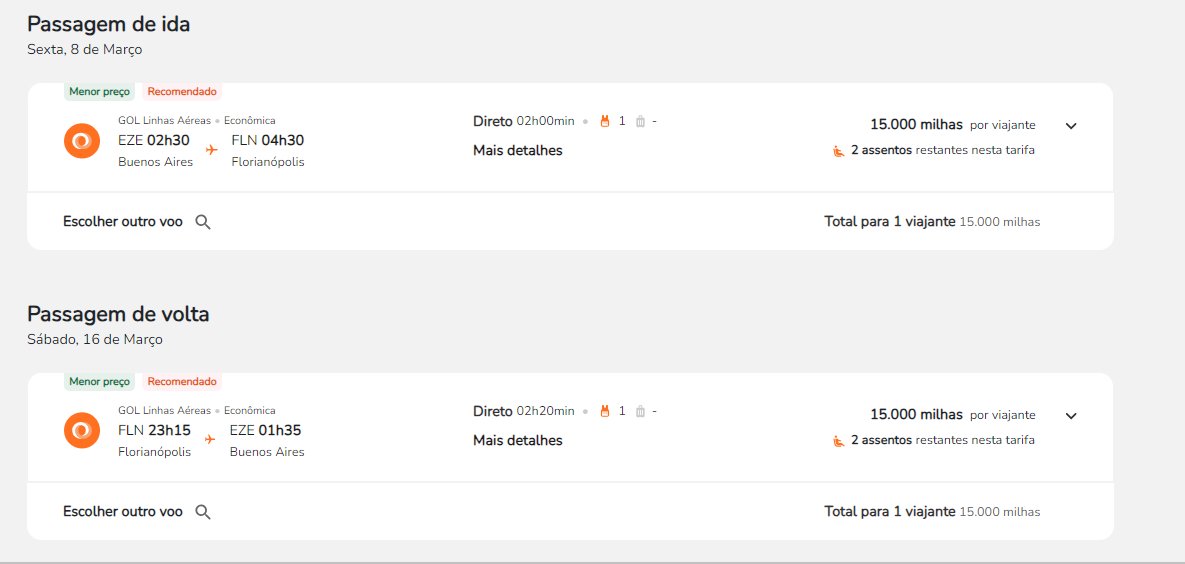The image size is (1185, 564).
Task: Expand the return flight chevron
Action: (1071, 415)
